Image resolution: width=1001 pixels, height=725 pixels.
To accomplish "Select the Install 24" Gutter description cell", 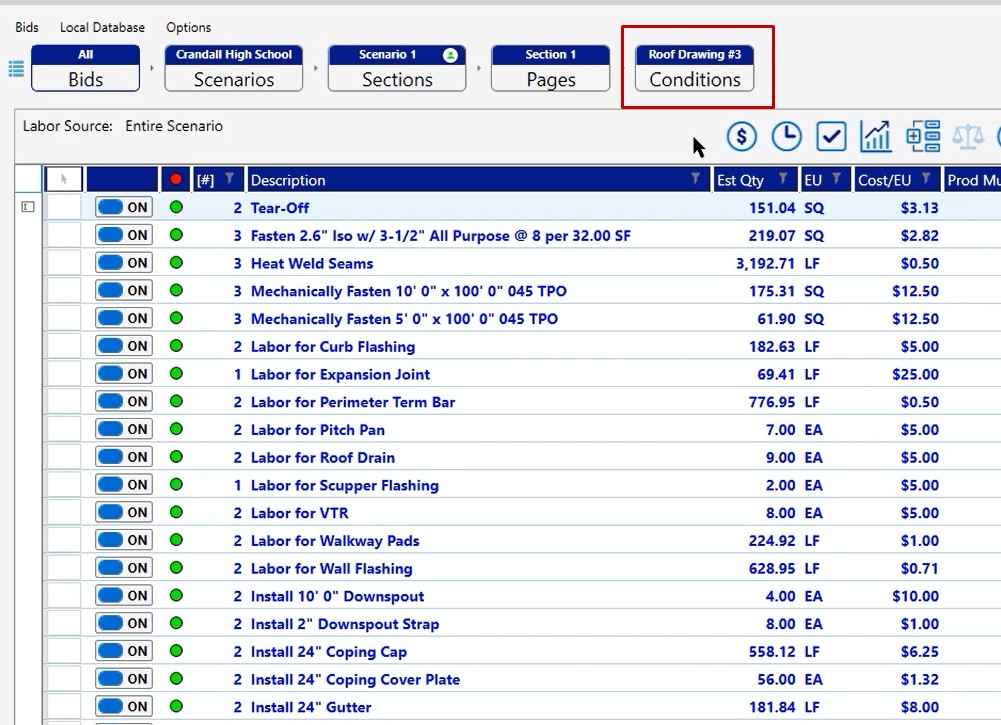I will tap(311, 707).
